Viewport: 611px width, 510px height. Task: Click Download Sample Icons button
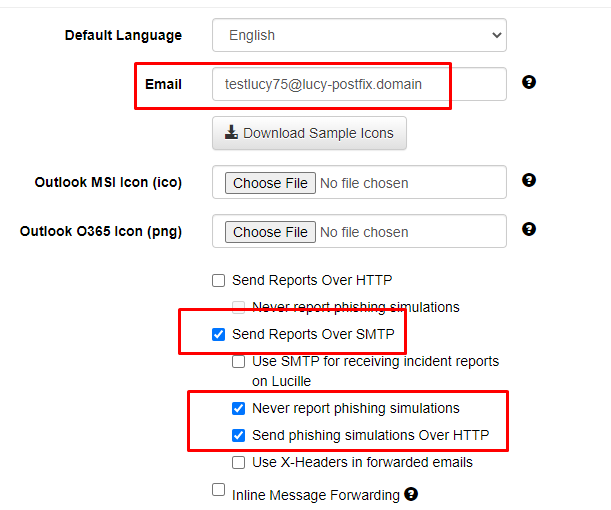309,133
